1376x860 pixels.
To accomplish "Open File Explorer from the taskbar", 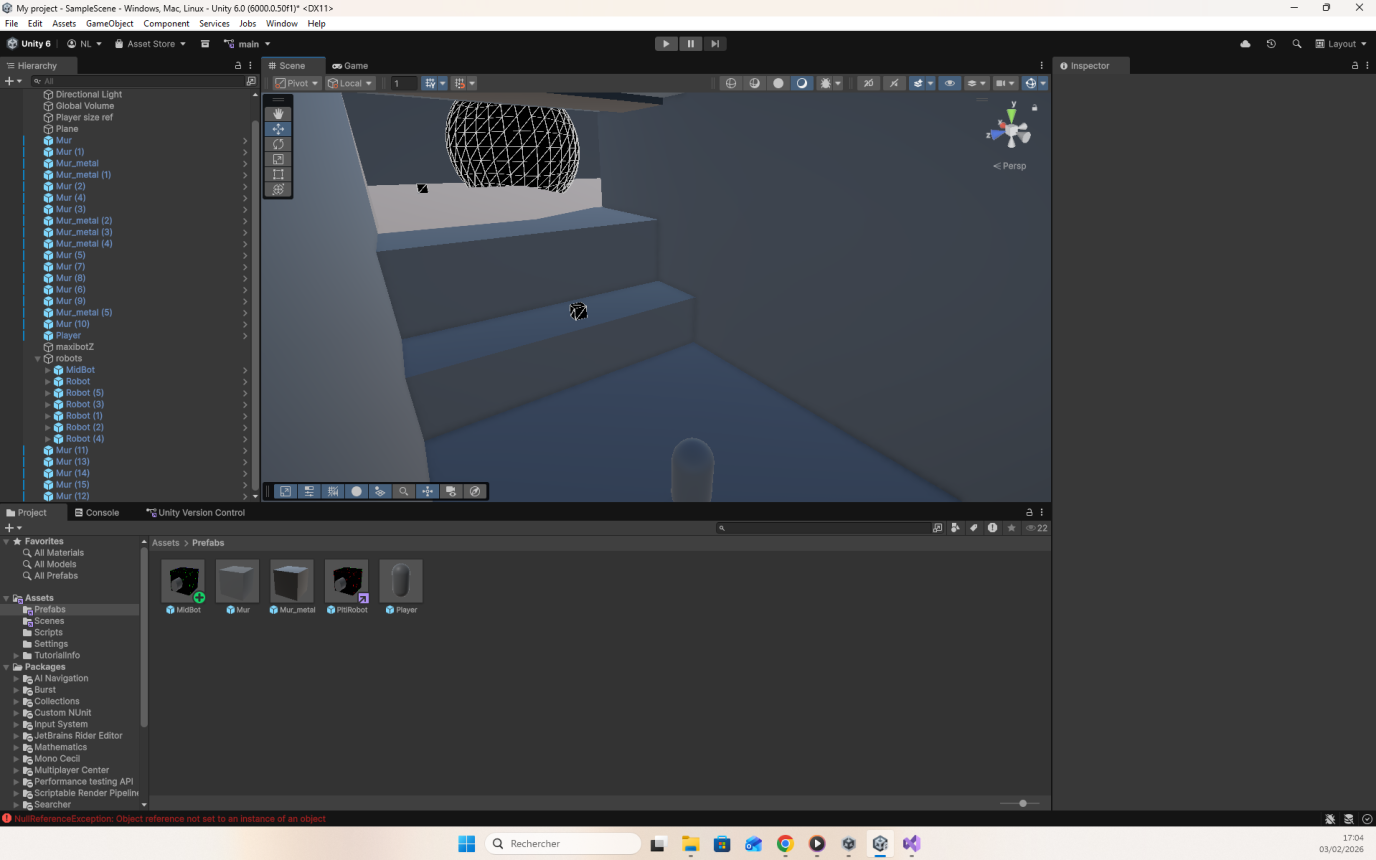I will point(690,844).
